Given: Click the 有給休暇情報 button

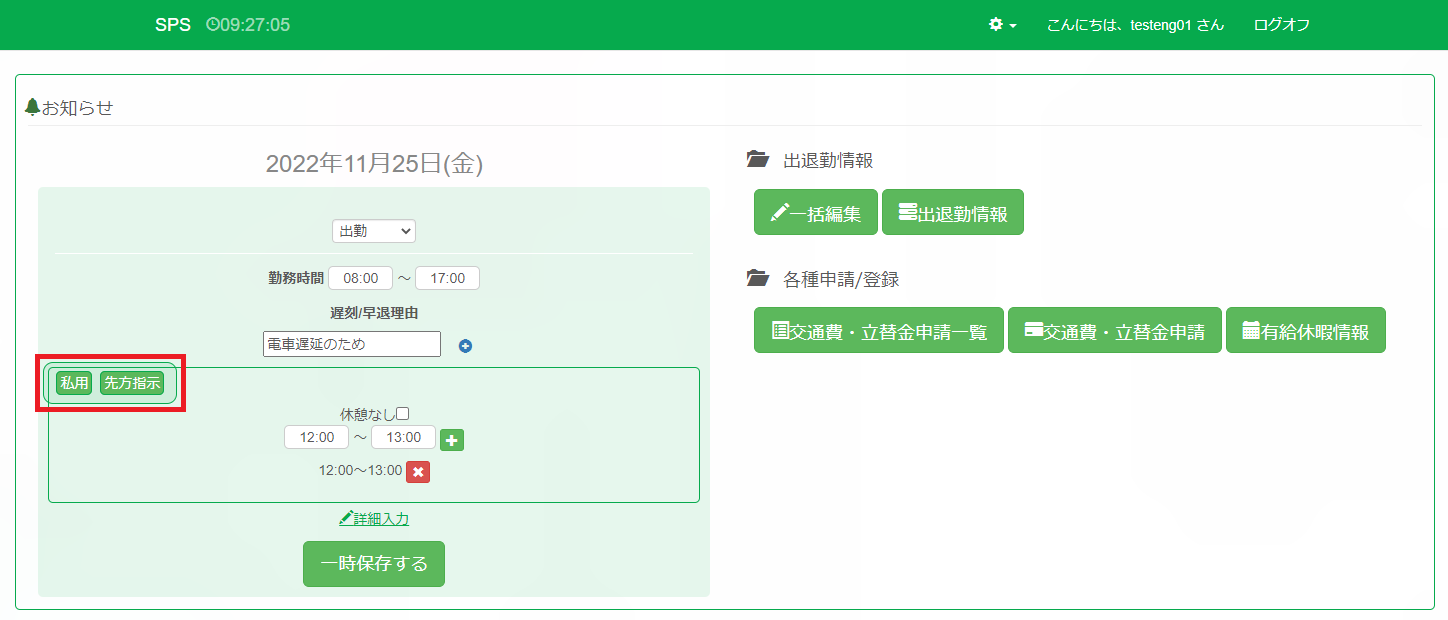Looking at the screenshot, I should click(x=1305, y=331).
